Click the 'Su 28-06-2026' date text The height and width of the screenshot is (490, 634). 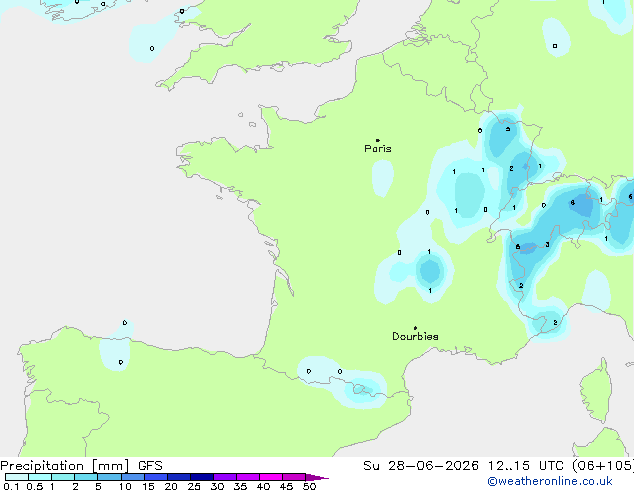[x=421, y=466]
